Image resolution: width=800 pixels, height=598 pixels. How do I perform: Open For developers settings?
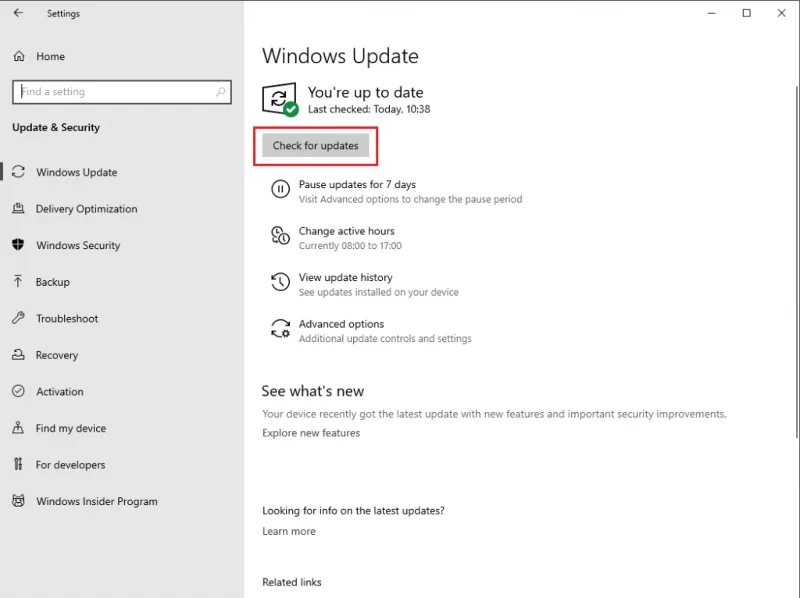point(70,465)
